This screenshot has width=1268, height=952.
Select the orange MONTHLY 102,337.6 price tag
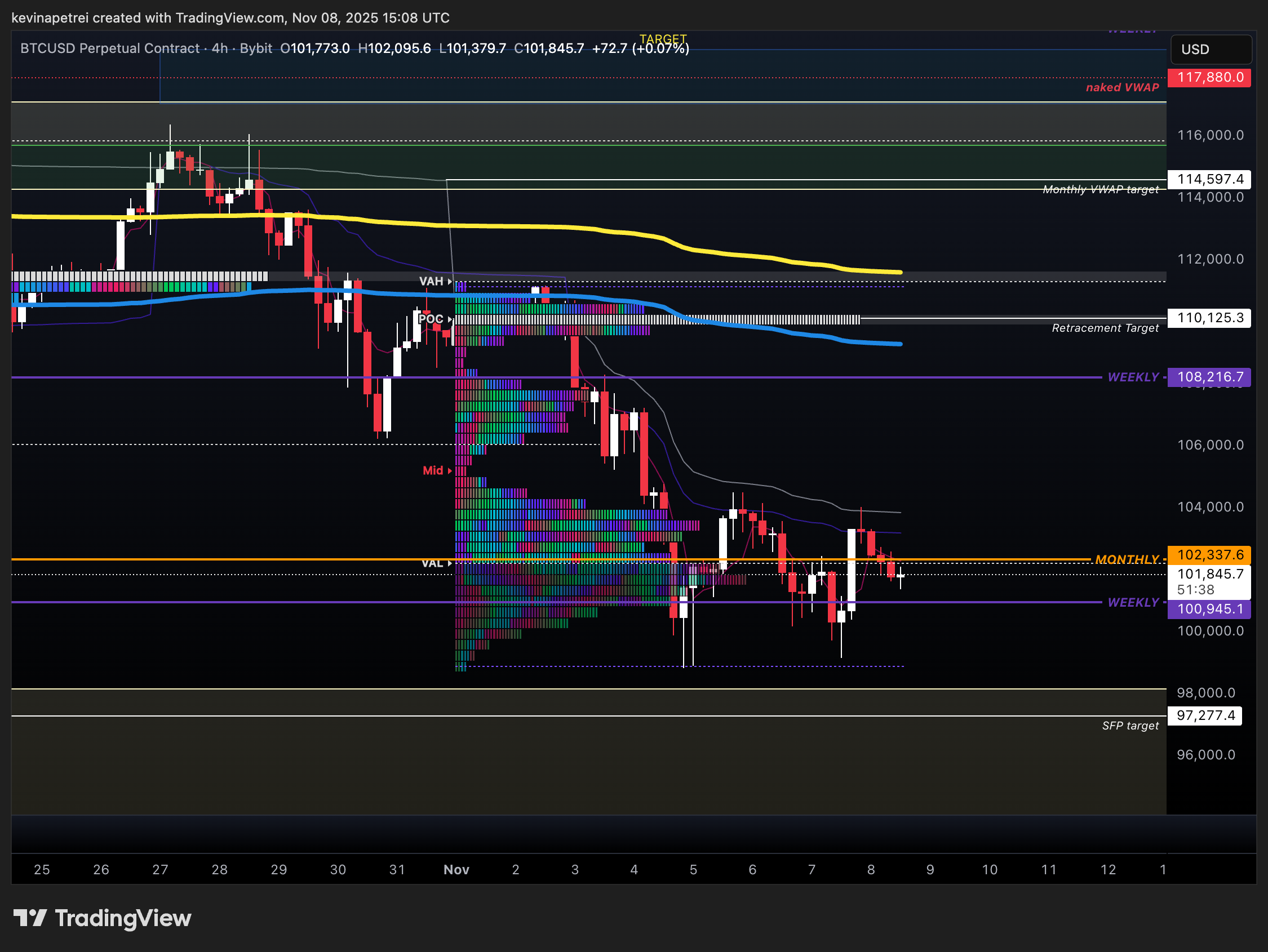1209,555
